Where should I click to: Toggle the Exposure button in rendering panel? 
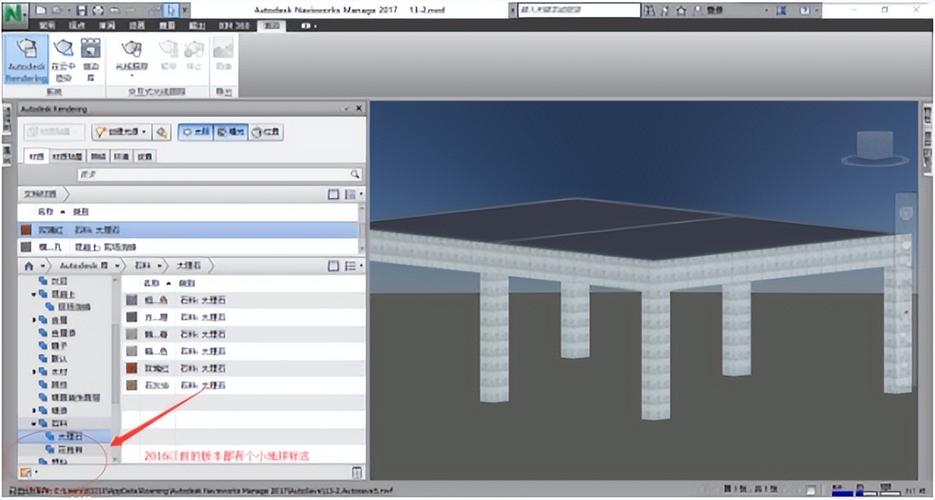click(230, 132)
